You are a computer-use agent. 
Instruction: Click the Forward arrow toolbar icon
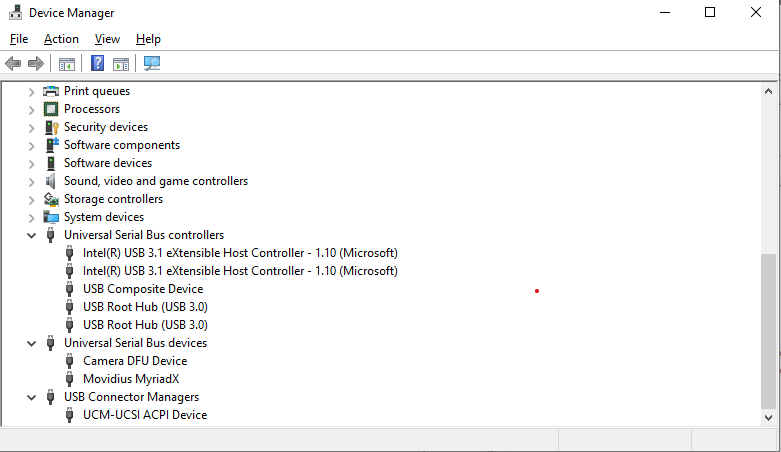pos(36,64)
